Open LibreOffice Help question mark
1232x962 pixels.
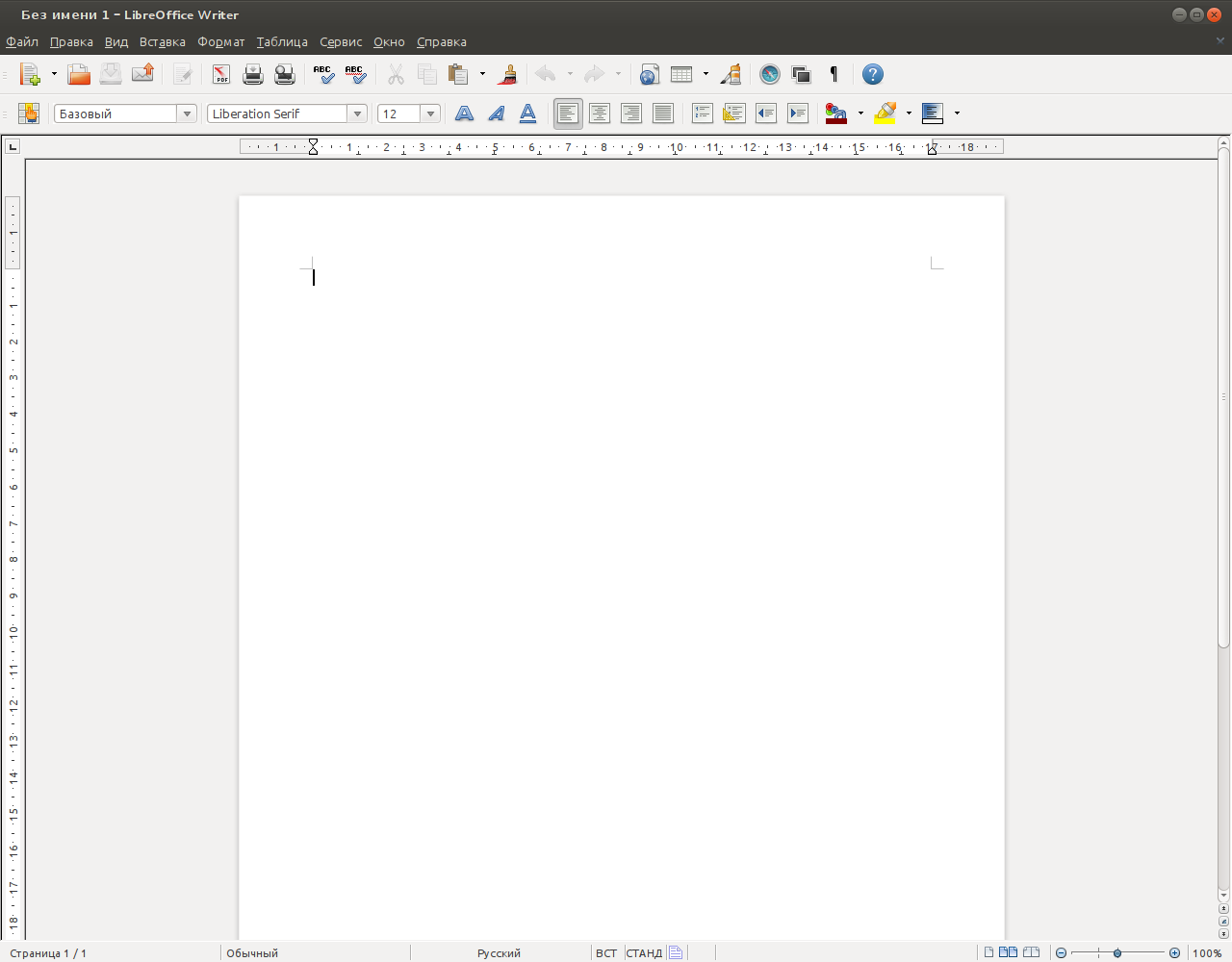[x=872, y=74]
